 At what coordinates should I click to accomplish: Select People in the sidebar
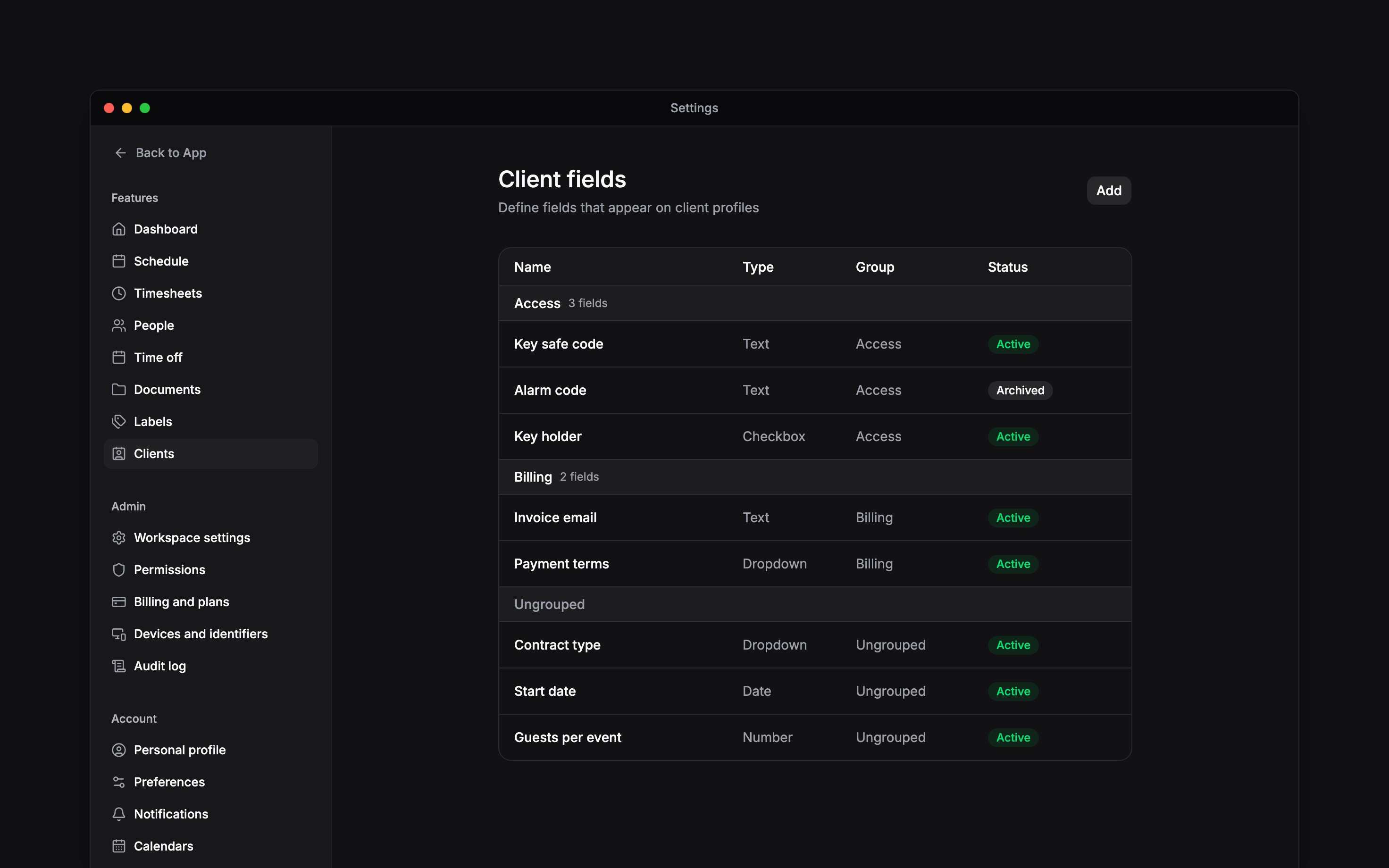point(210,325)
